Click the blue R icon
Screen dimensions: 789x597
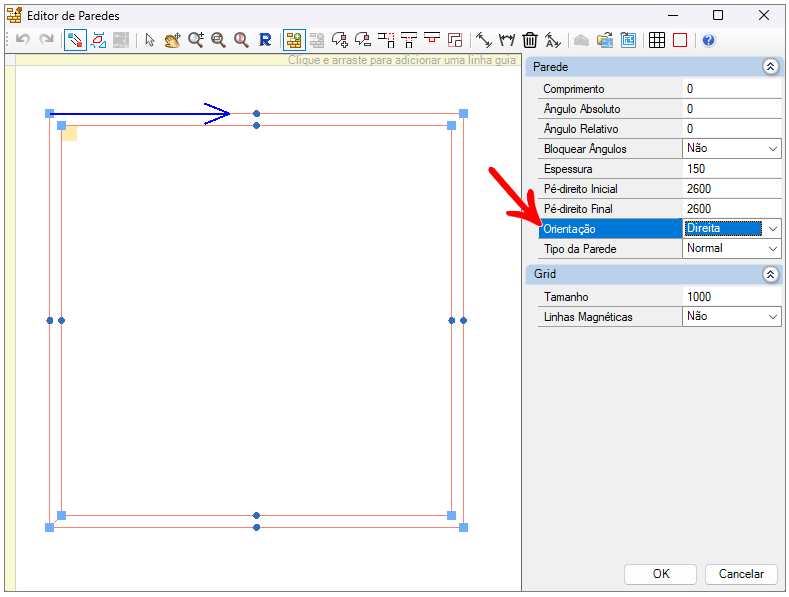pyautogui.click(x=265, y=40)
